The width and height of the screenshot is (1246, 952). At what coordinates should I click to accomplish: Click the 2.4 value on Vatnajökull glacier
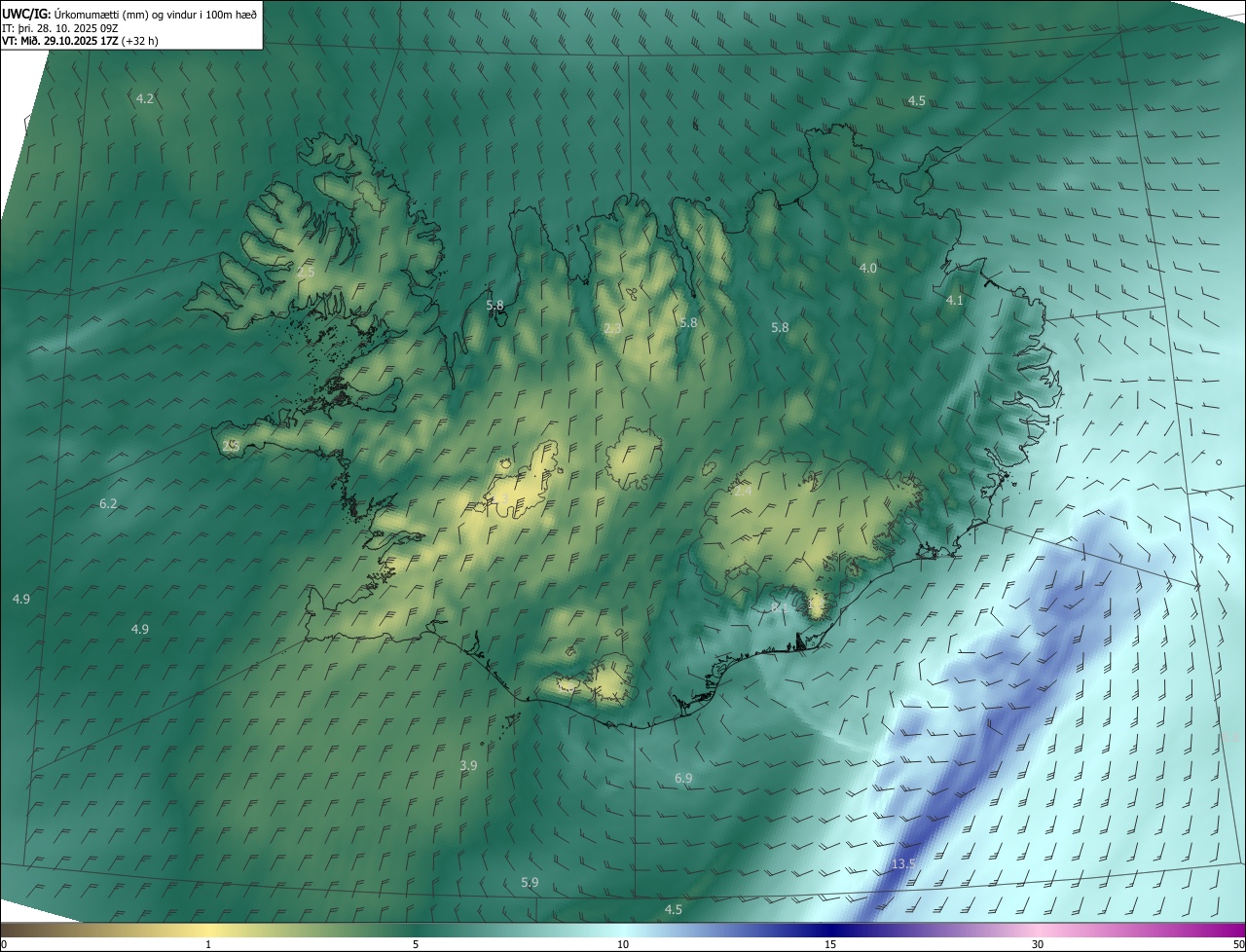tap(743, 492)
